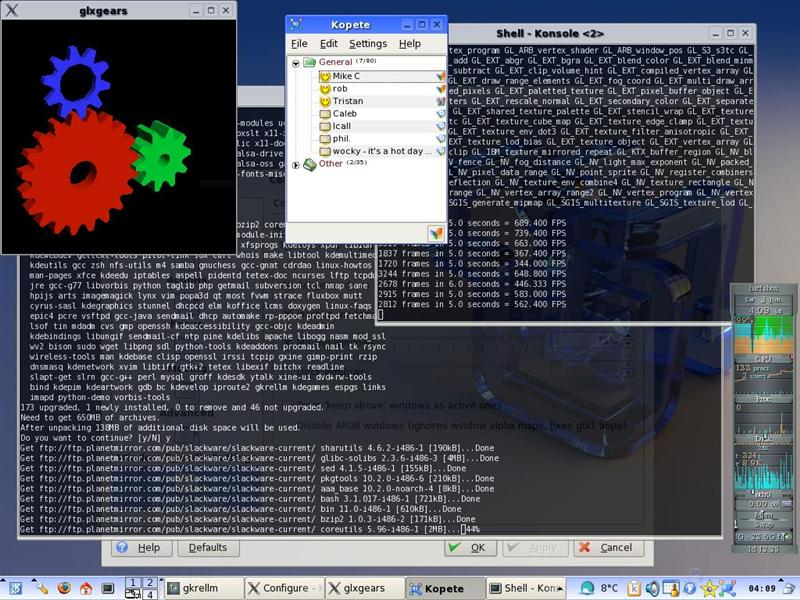Select the Other group label
The width and height of the screenshot is (800, 600).
point(330,163)
